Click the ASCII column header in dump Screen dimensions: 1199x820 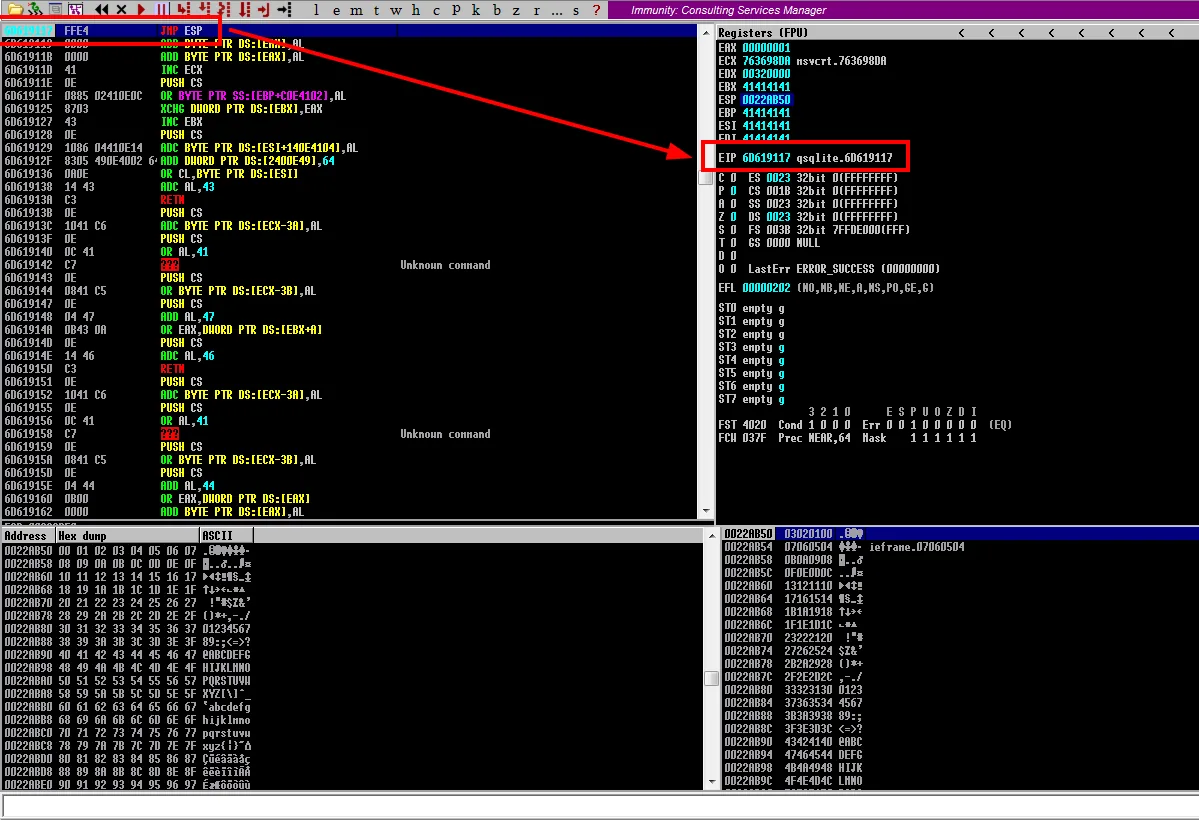(x=226, y=535)
